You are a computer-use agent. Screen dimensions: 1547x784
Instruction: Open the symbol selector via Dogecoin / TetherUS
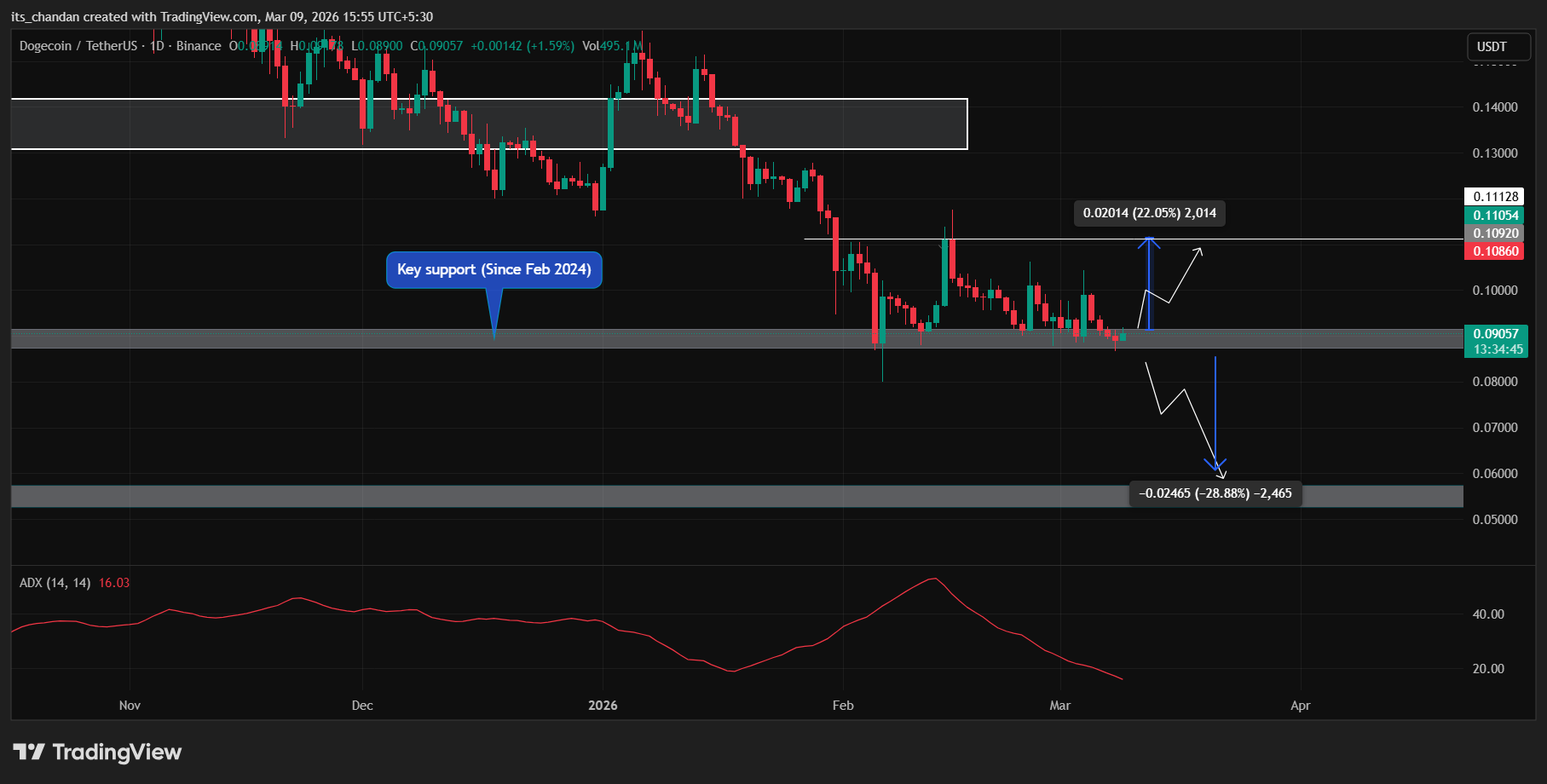[x=77, y=46]
